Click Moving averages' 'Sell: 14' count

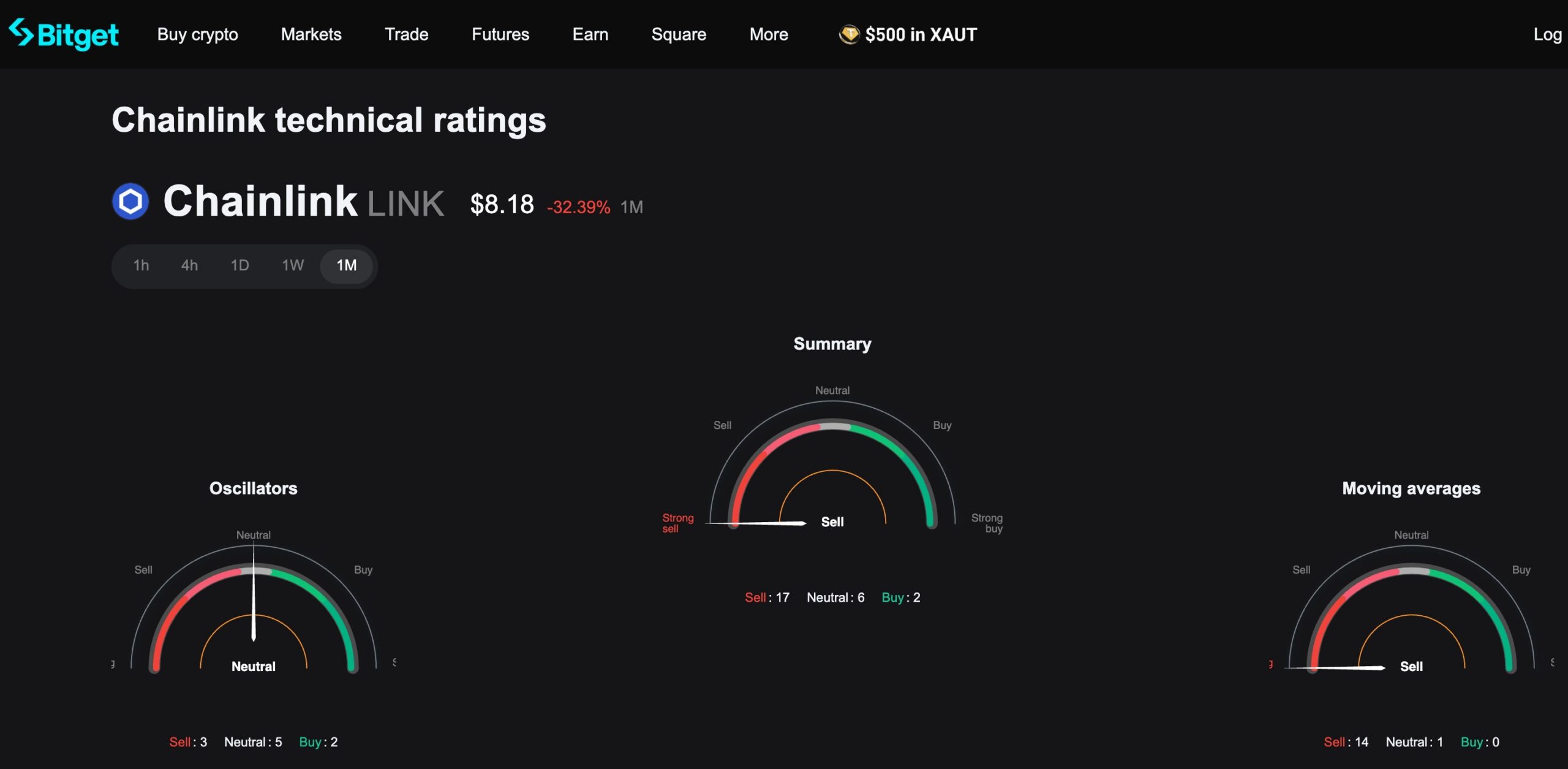(1346, 742)
